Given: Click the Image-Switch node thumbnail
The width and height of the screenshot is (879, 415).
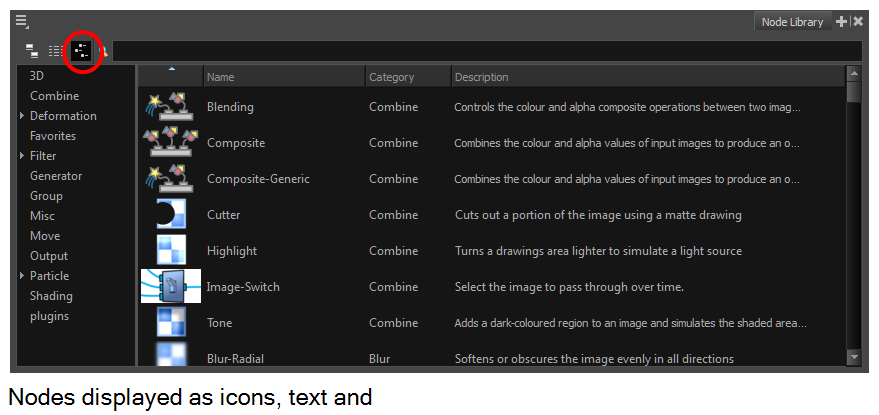Looking at the screenshot, I should coord(170,287).
